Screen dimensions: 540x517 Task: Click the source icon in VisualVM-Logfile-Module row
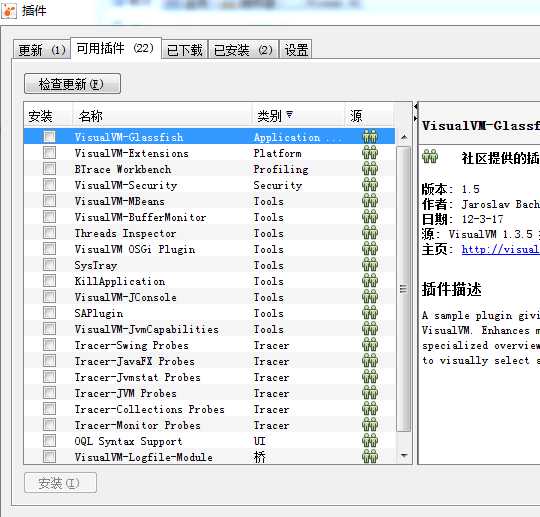pyautogui.click(x=370, y=457)
